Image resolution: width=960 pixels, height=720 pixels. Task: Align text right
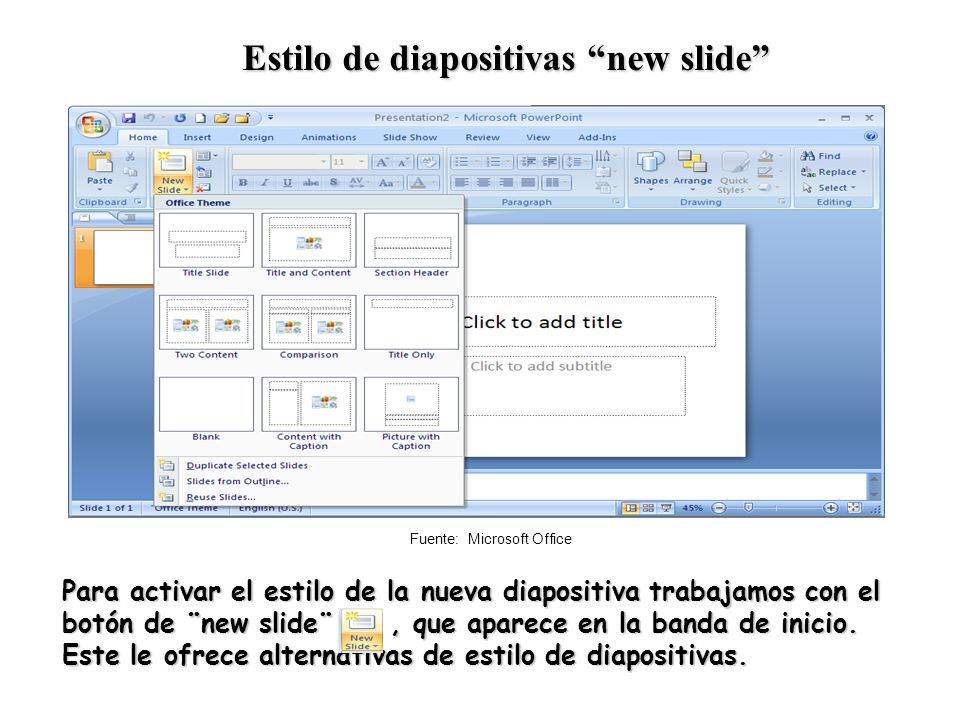(506, 182)
